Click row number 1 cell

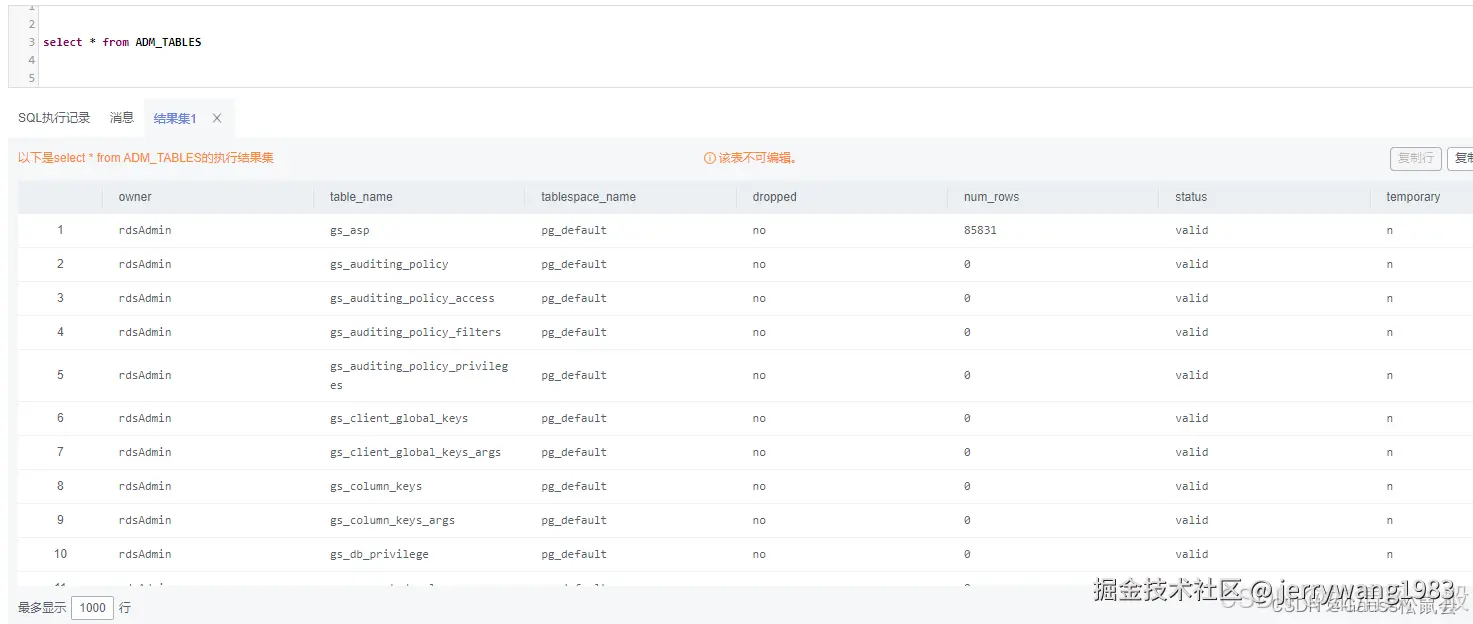coord(60,230)
